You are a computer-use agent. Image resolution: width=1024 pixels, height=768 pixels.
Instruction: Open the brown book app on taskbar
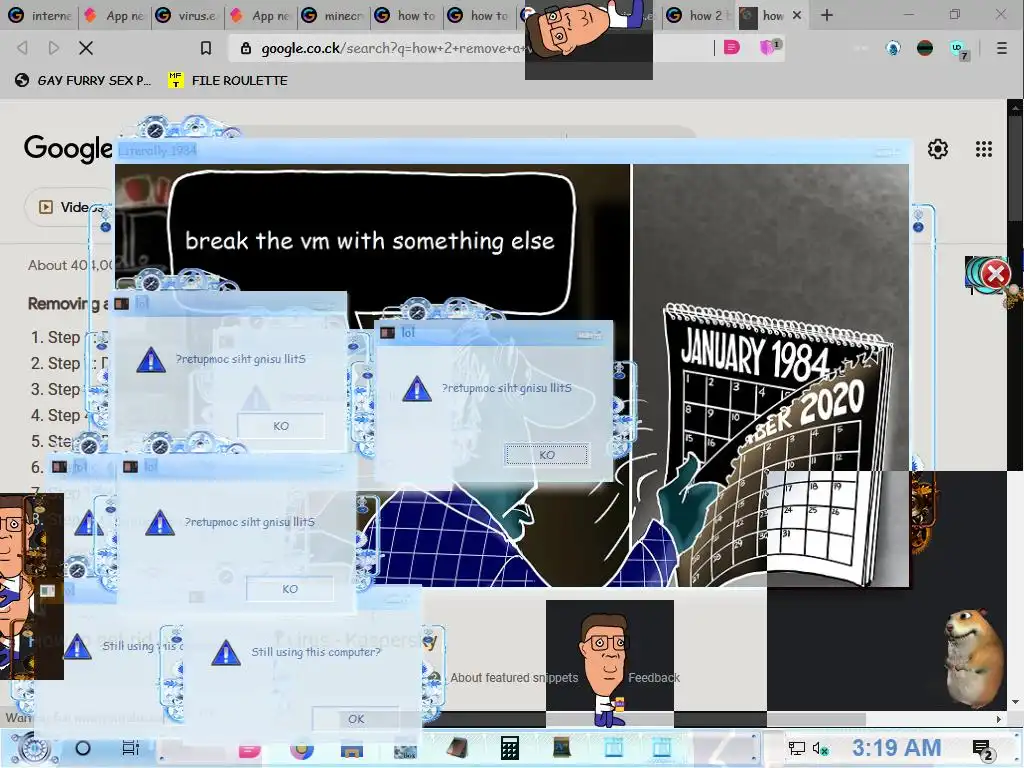[x=457, y=748]
